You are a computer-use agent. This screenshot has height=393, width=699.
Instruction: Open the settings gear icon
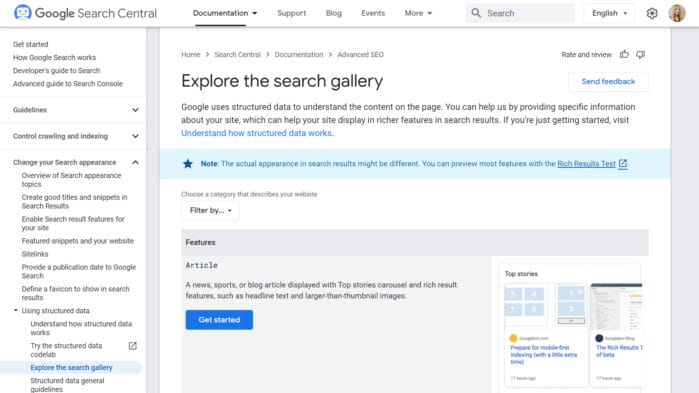652,13
